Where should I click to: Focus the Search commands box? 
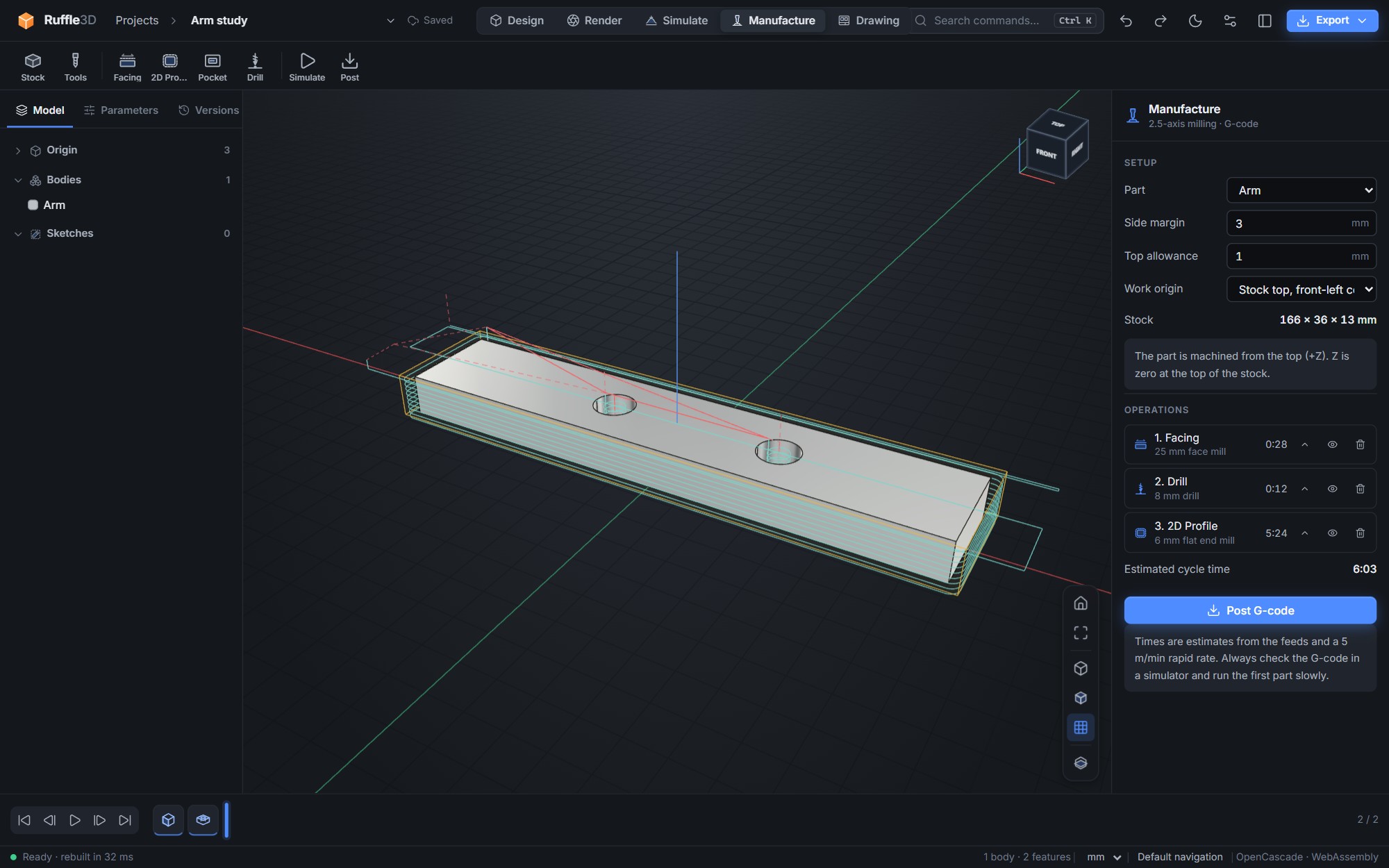pos(1007,21)
